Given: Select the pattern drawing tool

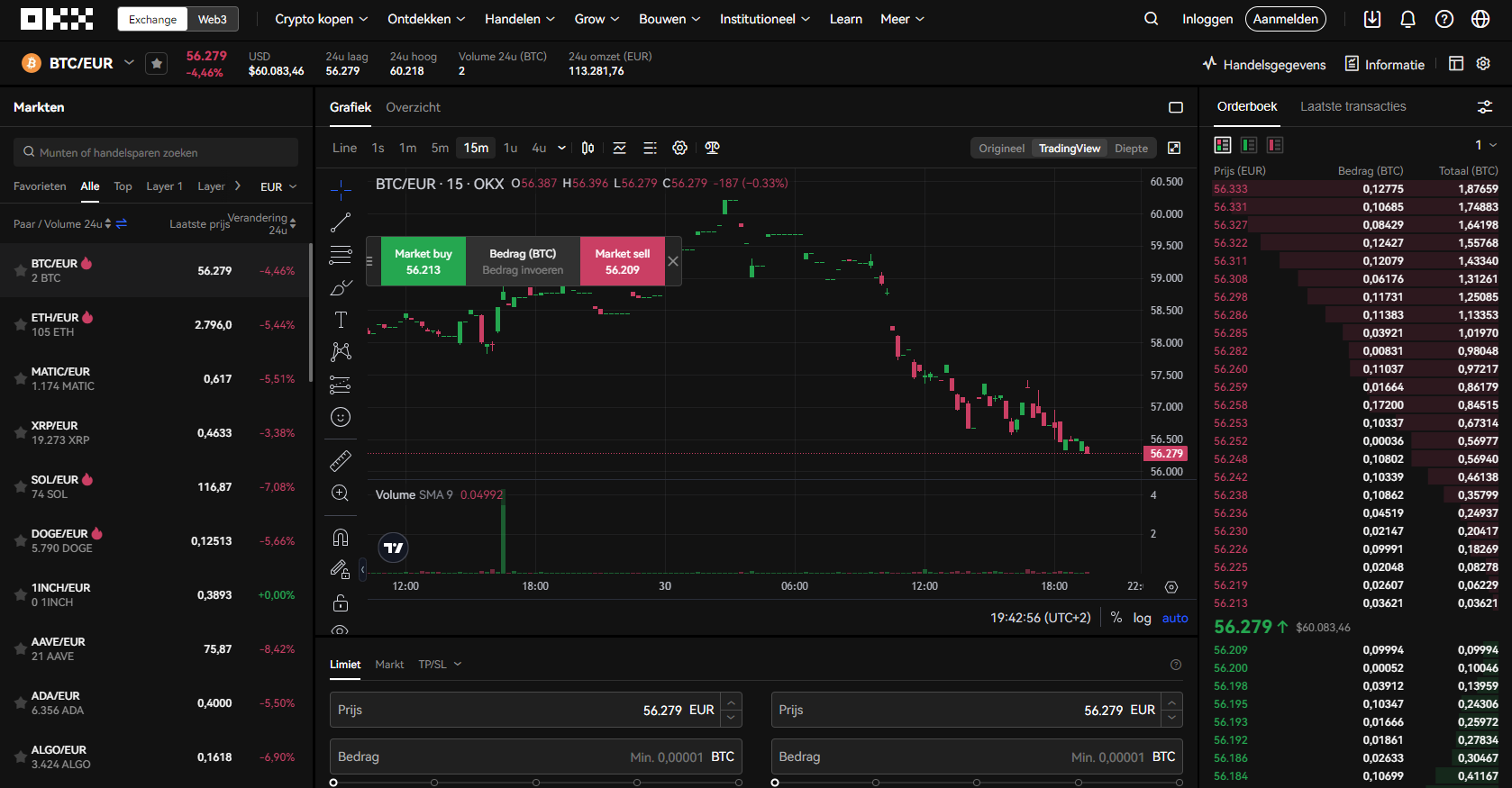Looking at the screenshot, I should (341, 352).
